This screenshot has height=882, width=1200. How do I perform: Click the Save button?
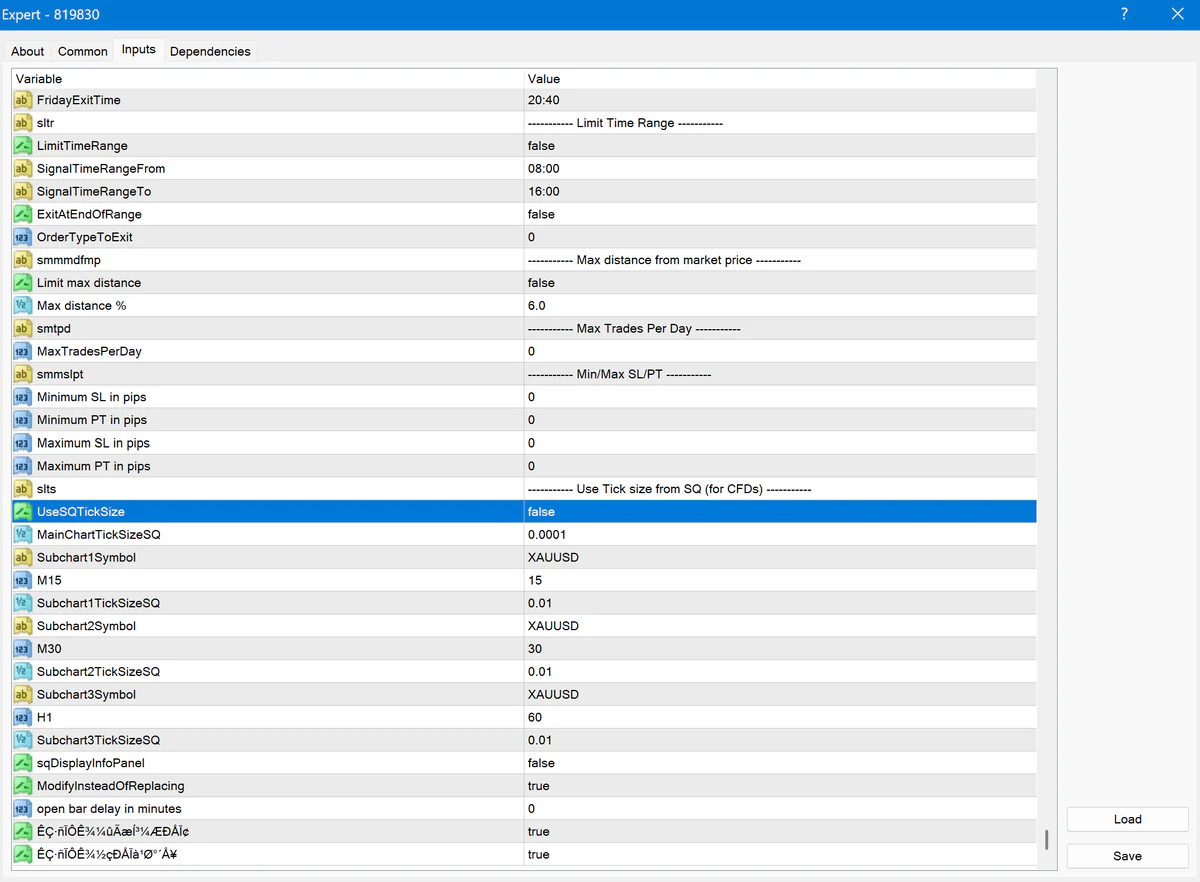tap(1127, 856)
